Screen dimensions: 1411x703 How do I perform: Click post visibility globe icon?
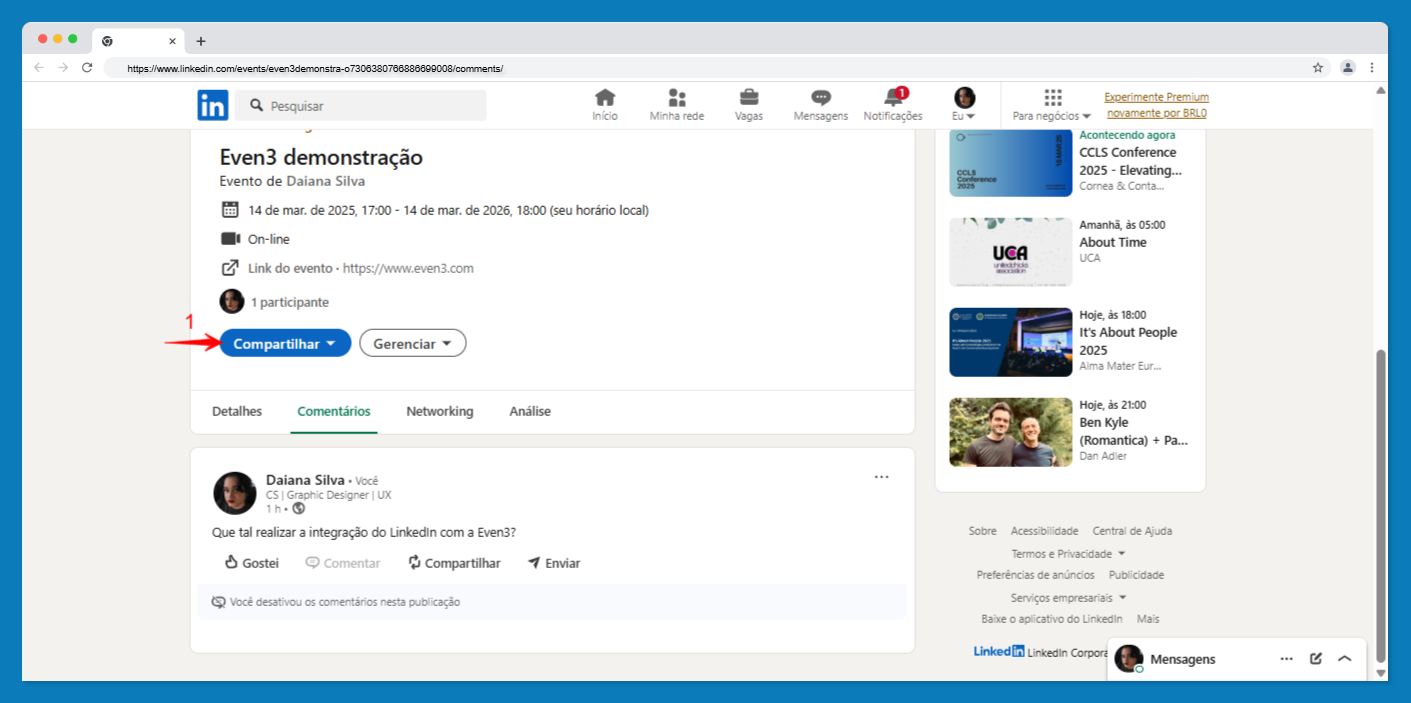click(x=299, y=508)
